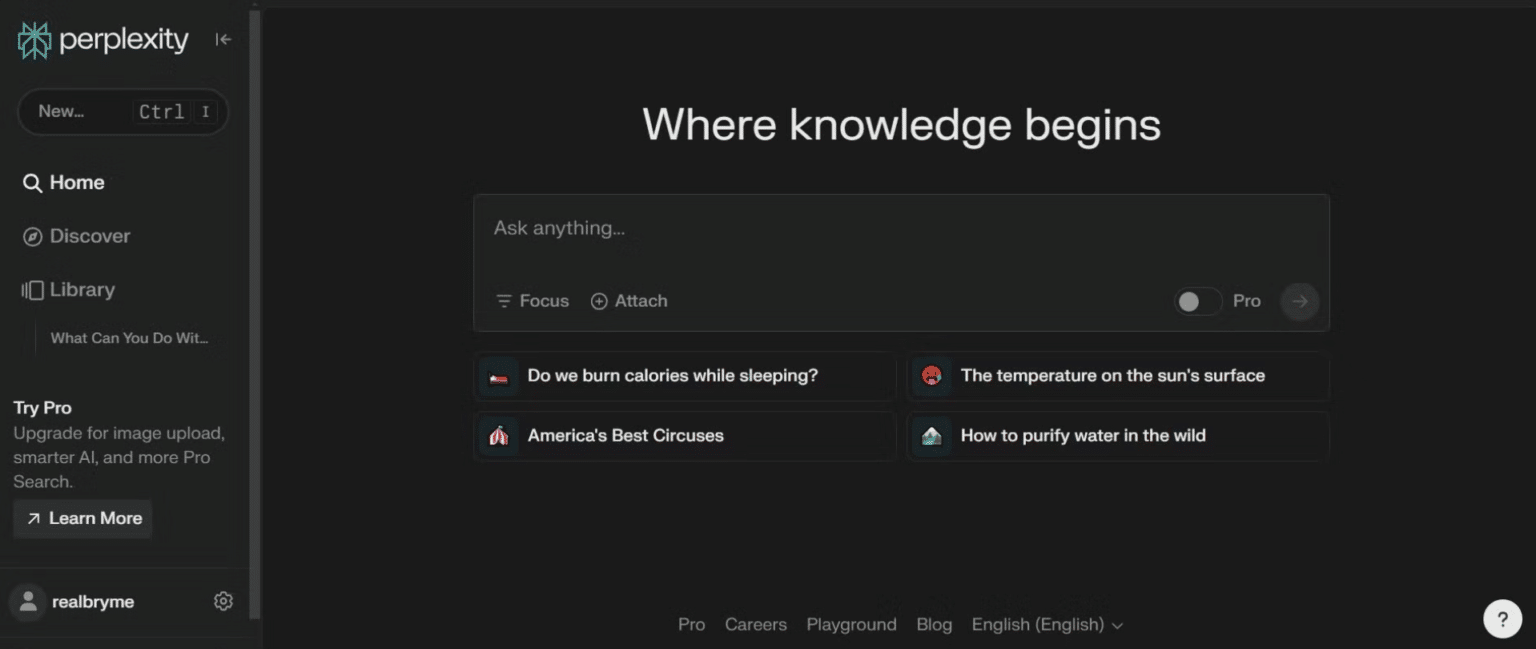The height and width of the screenshot is (649, 1536).
Task: Open the Focus options menu
Action: (x=532, y=301)
